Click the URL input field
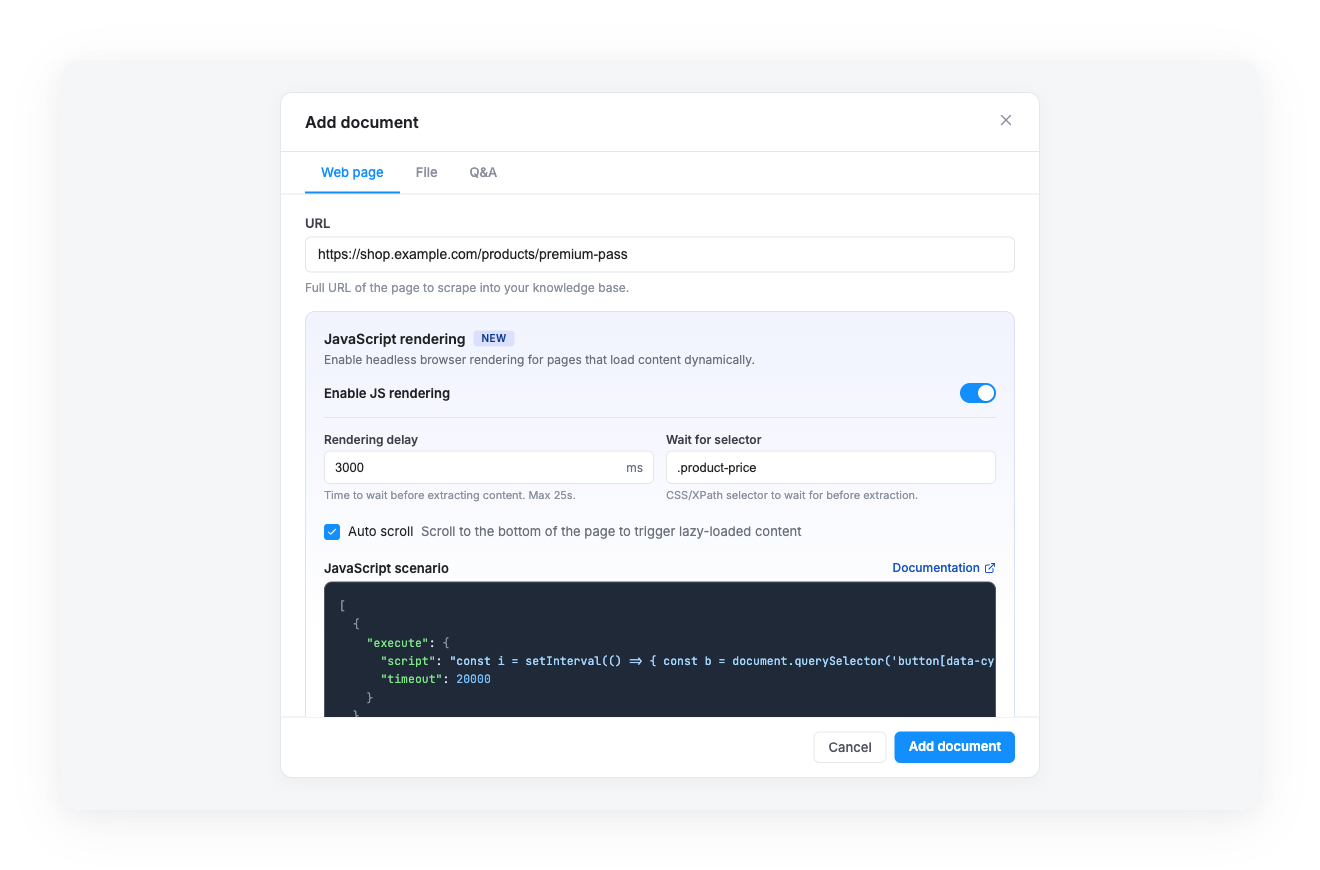 pos(660,254)
